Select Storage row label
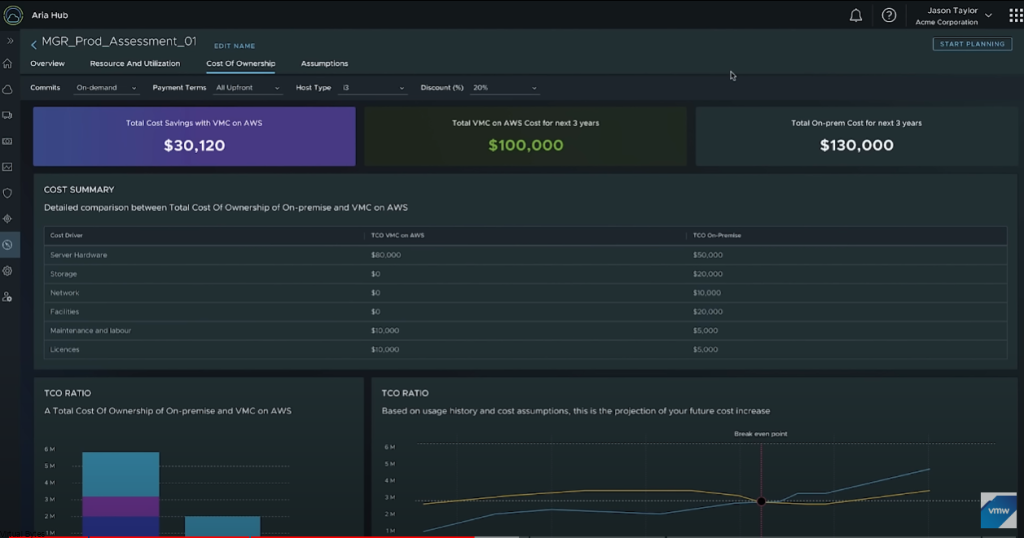The image size is (1024, 538). [63, 274]
